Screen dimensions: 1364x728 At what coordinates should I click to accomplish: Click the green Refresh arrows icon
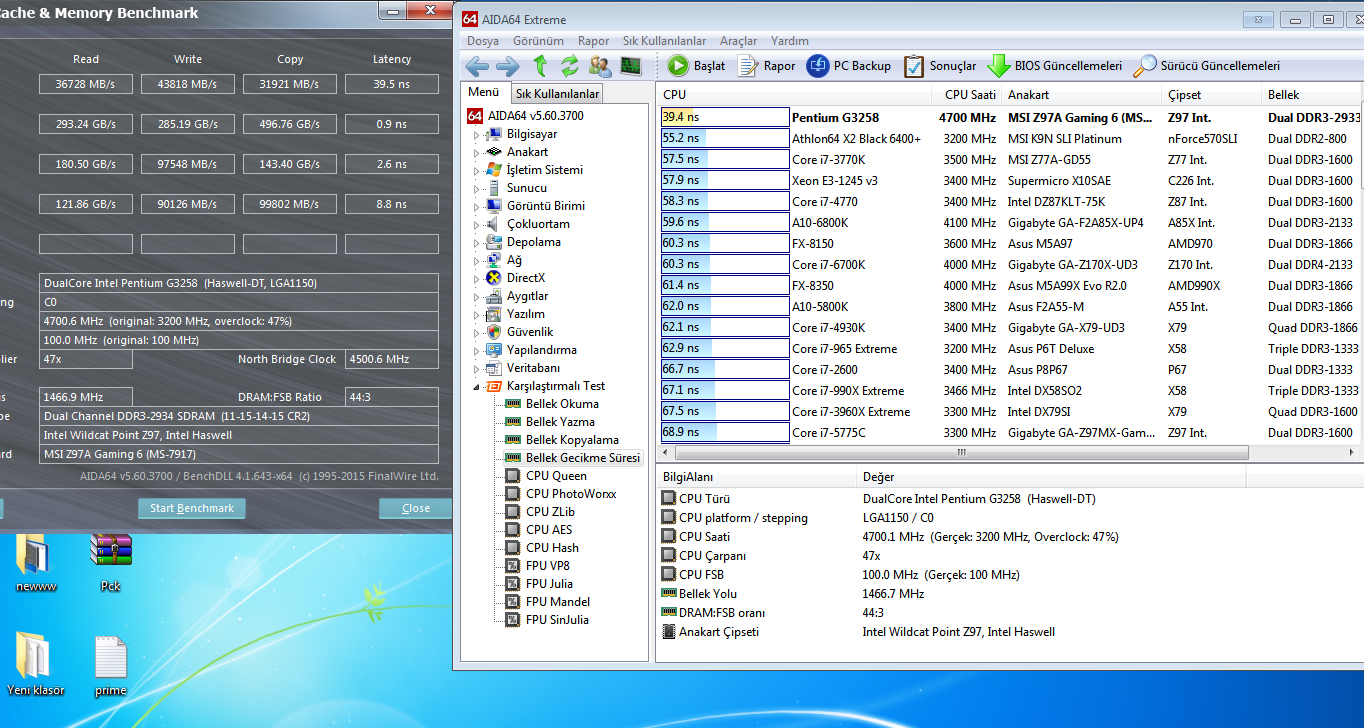570,66
